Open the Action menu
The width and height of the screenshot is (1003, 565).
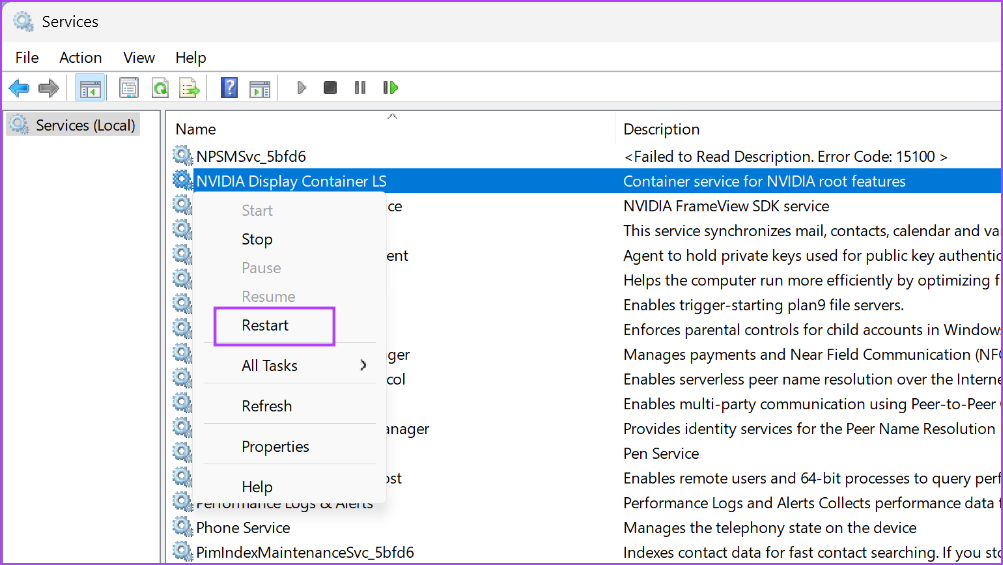click(x=81, y=58)
